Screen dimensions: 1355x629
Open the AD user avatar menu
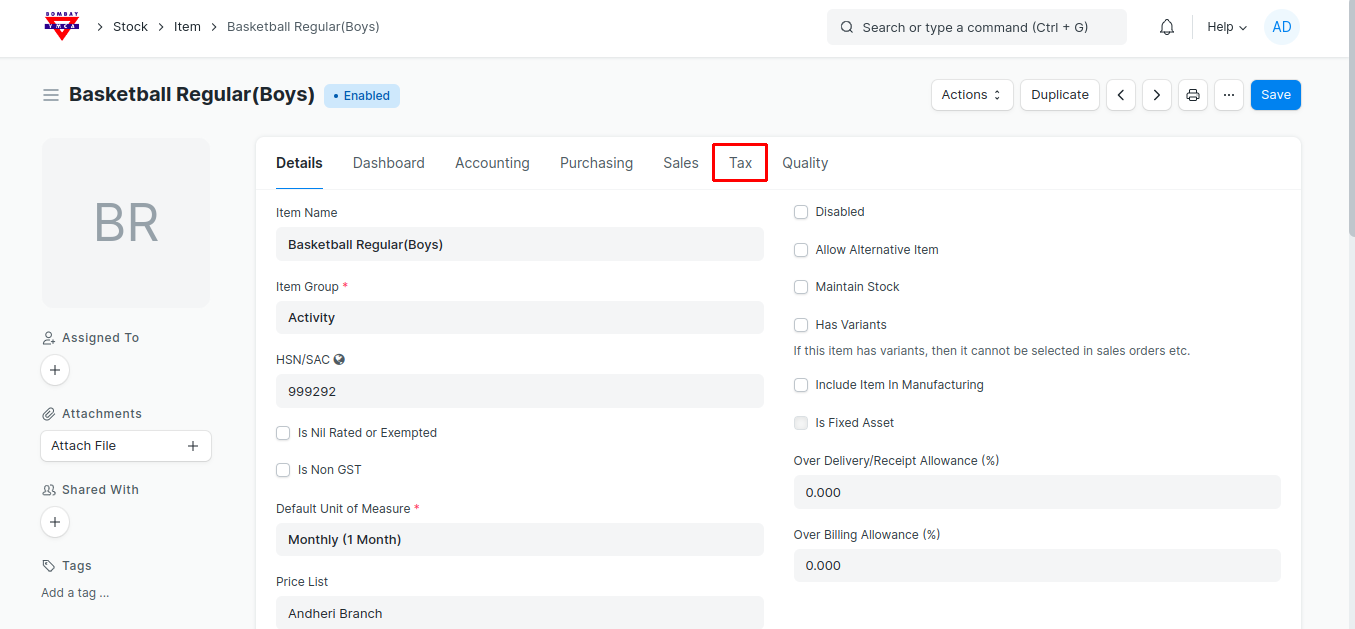1281,27
